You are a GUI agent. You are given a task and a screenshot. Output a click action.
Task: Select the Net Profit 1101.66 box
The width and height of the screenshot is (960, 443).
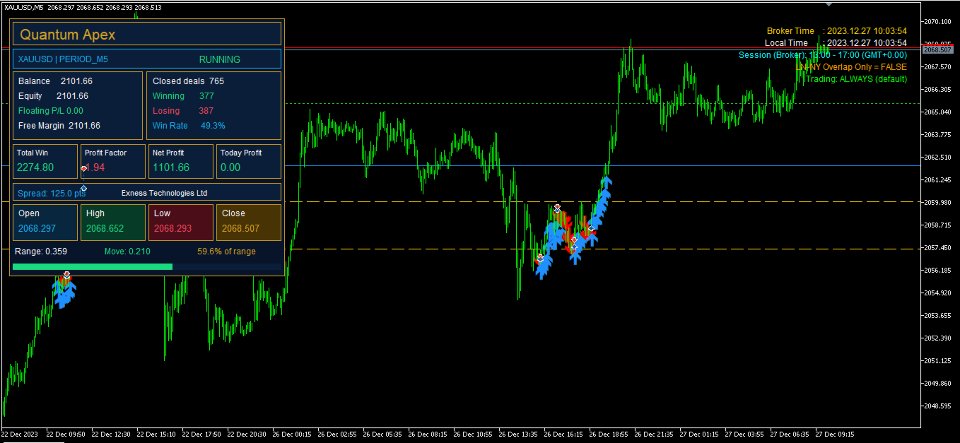pos(181,161)
